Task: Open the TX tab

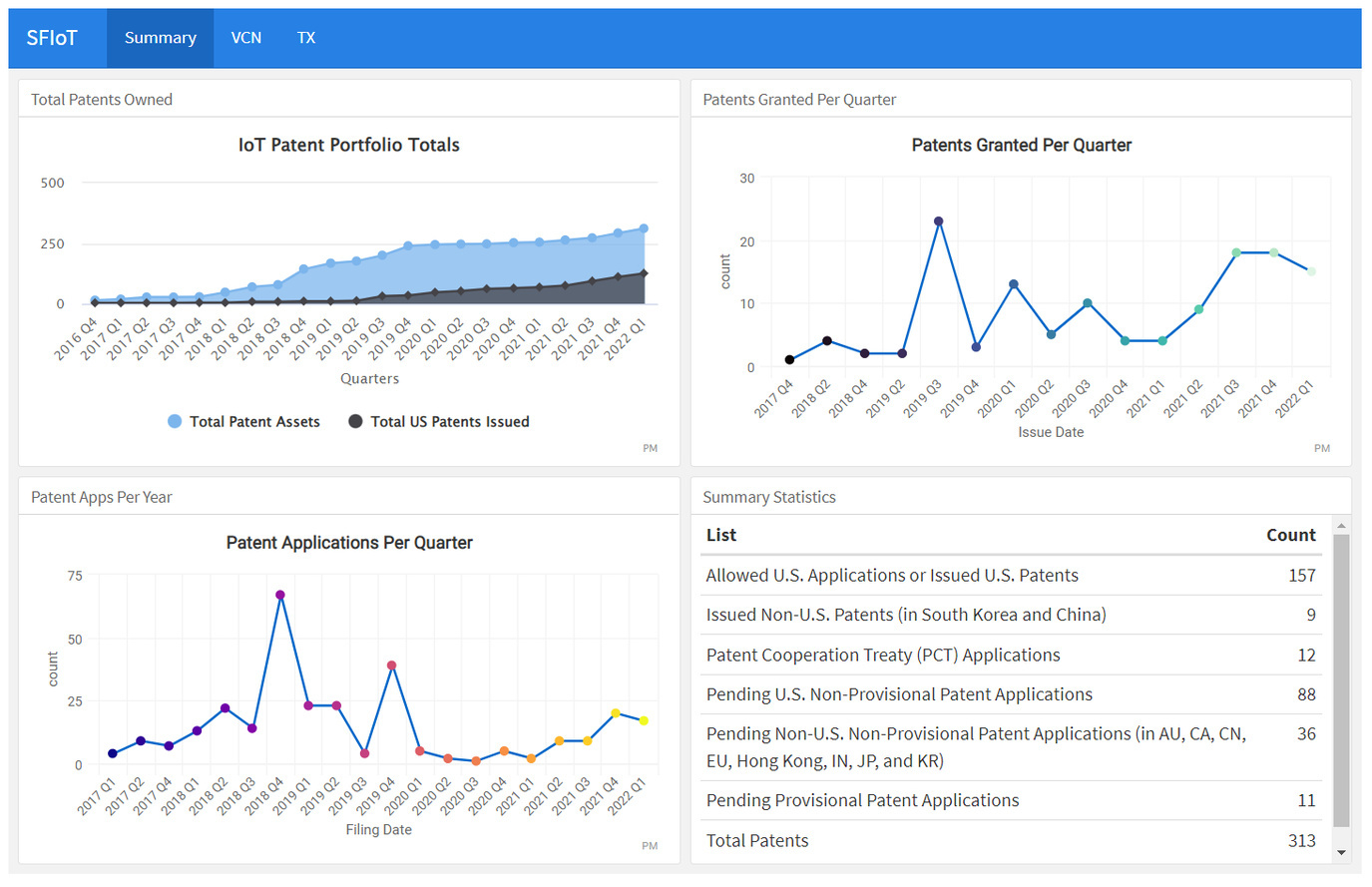Action: [306, 38]
